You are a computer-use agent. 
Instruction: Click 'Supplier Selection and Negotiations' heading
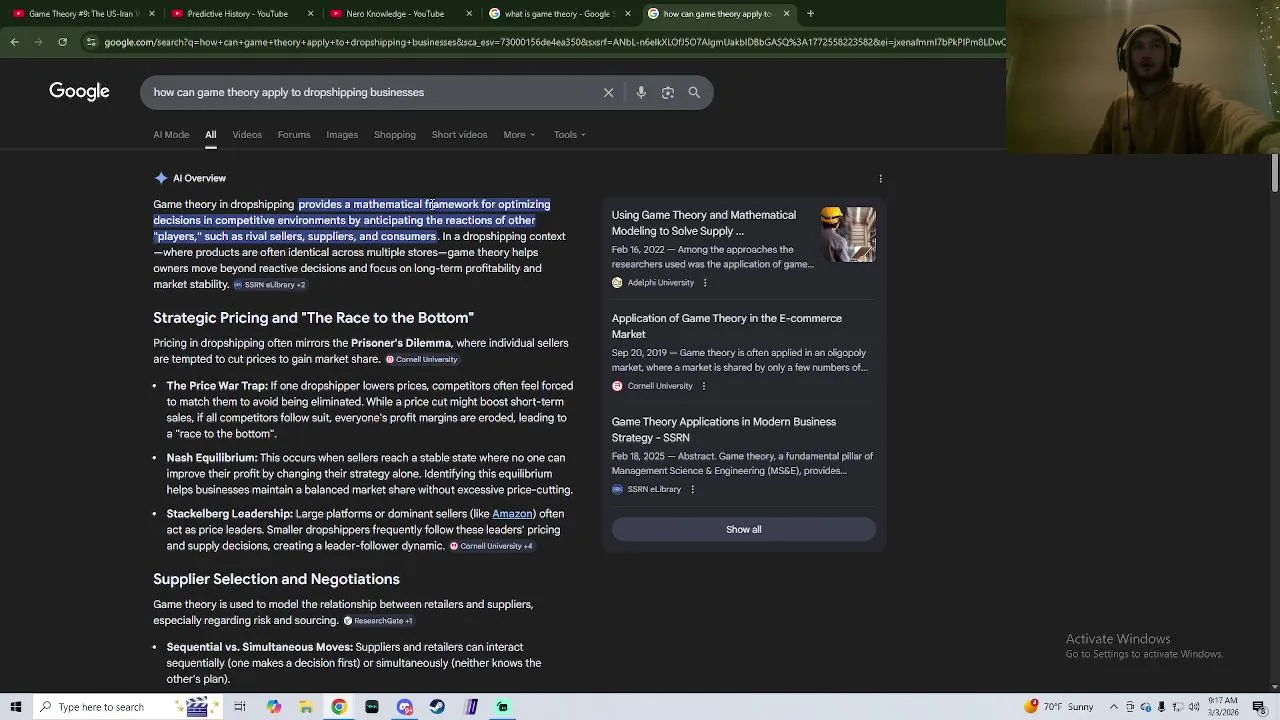click(276, 579)
